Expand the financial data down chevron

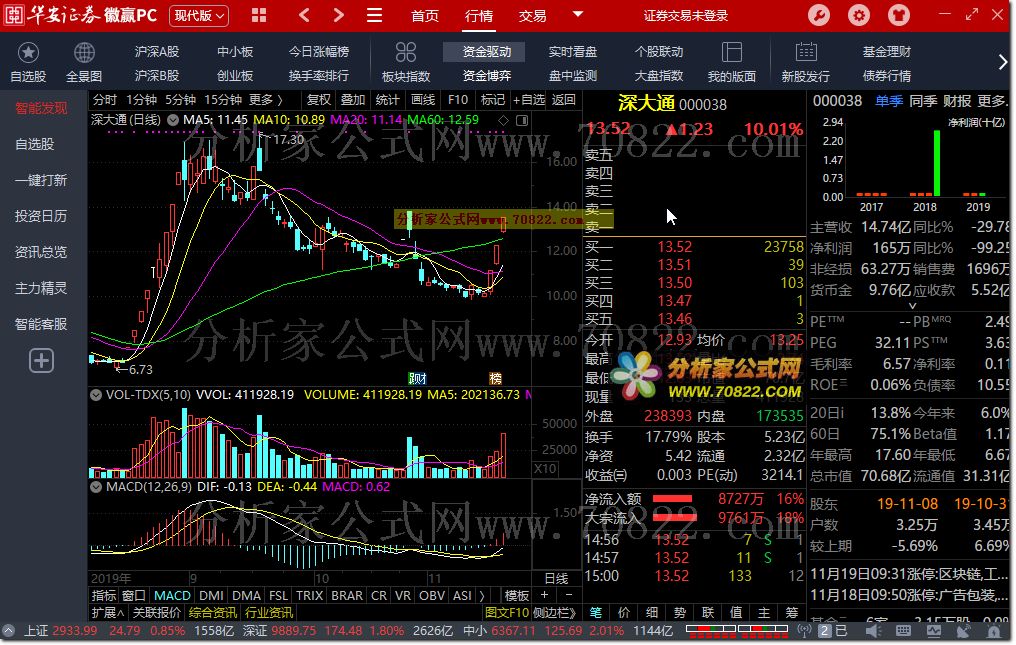click(912, 306)
